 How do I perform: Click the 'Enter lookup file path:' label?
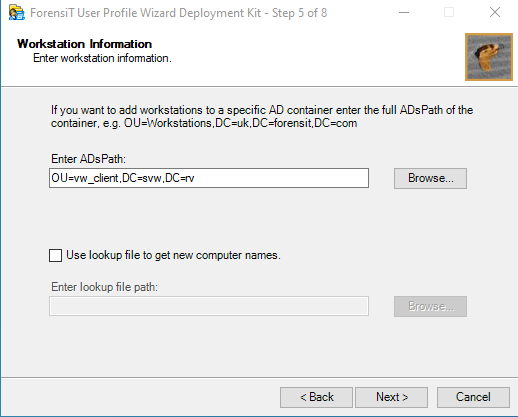coord(104,287)
